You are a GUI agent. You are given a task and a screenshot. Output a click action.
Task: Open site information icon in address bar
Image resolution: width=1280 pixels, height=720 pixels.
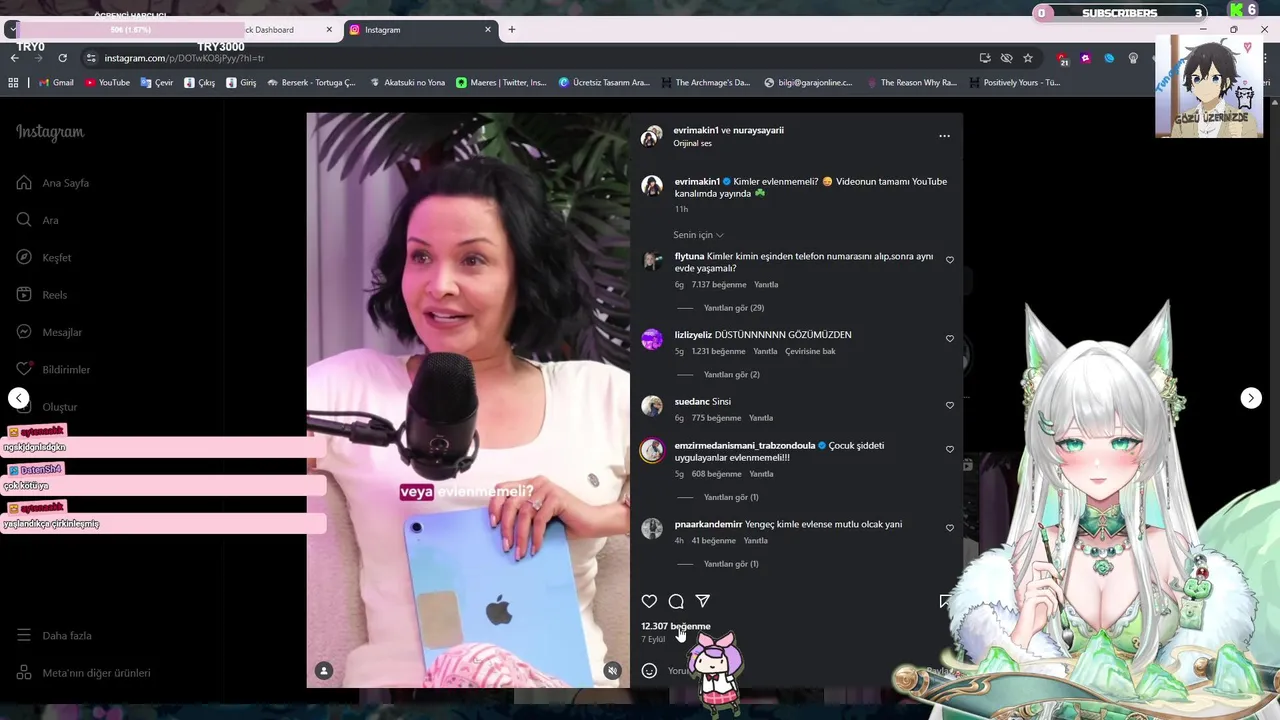[x=91, y=58]
